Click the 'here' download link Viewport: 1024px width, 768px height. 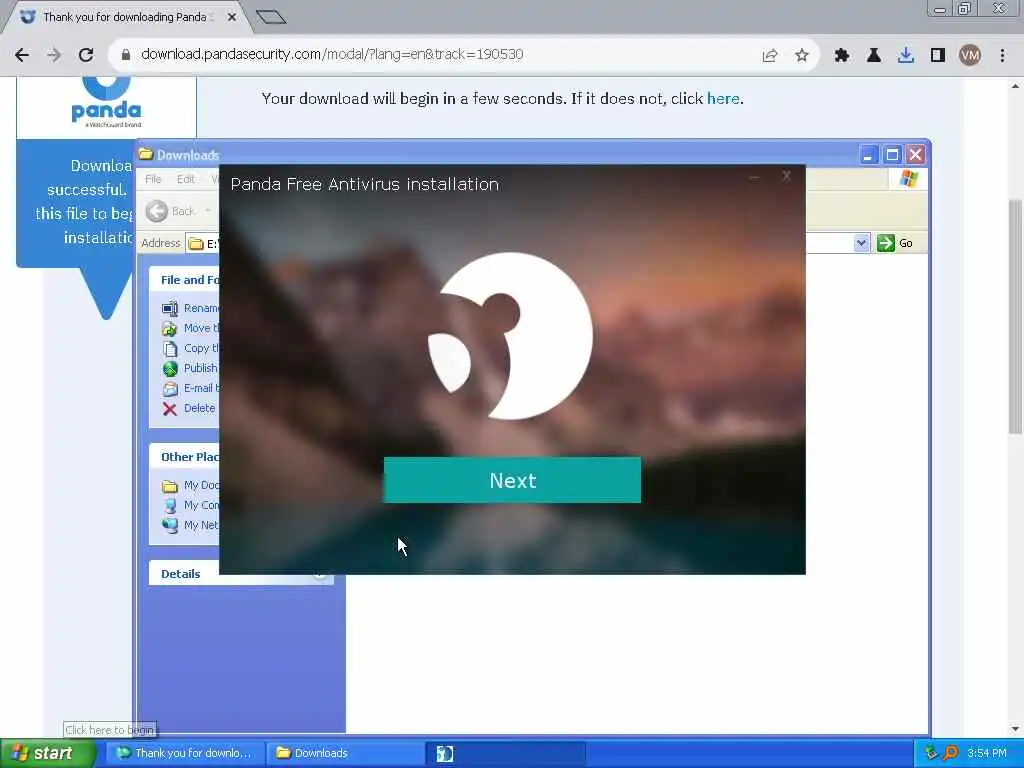click(723, 99)
